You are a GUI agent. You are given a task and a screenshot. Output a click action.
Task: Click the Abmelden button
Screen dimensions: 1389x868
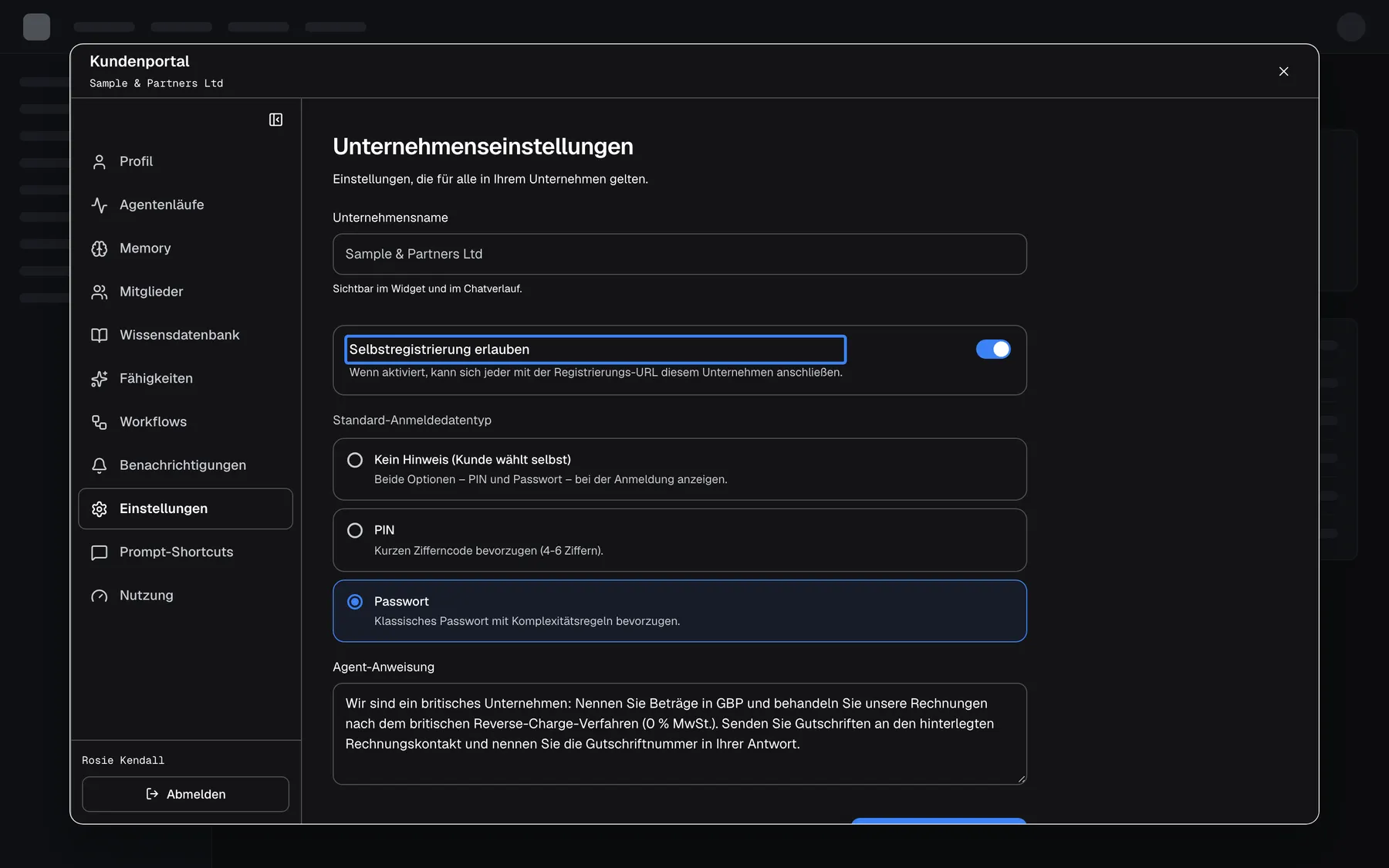pyautogui.click(x=185, y=794)
